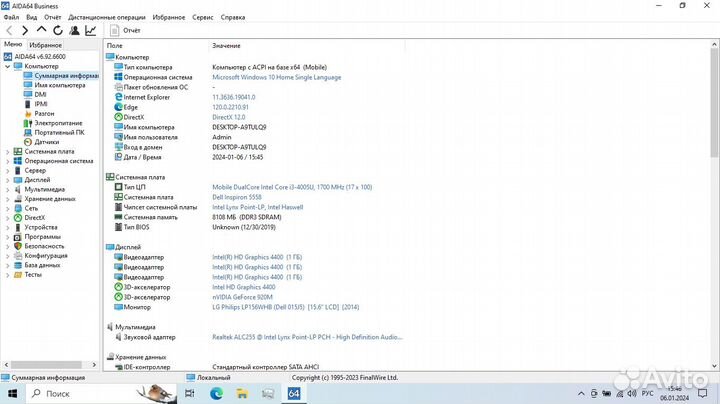Expand the Системная плата tree node

pos(8,151)
